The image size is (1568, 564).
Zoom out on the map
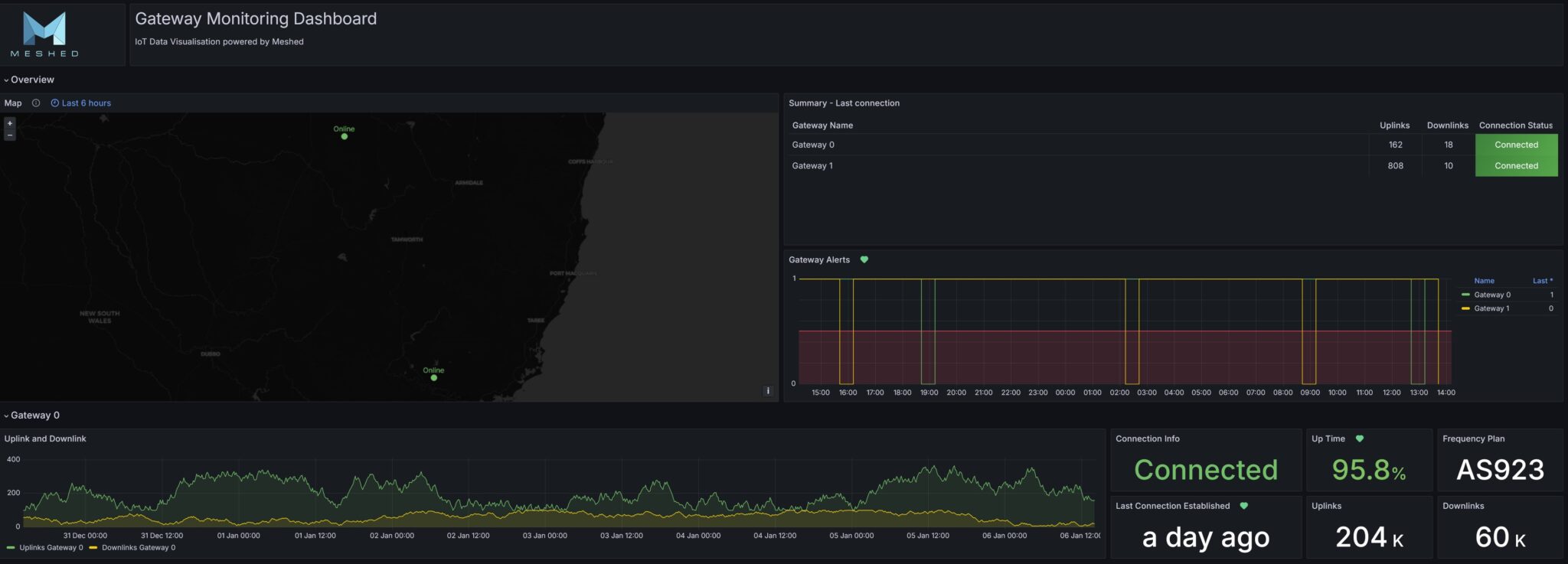[10, 135]
